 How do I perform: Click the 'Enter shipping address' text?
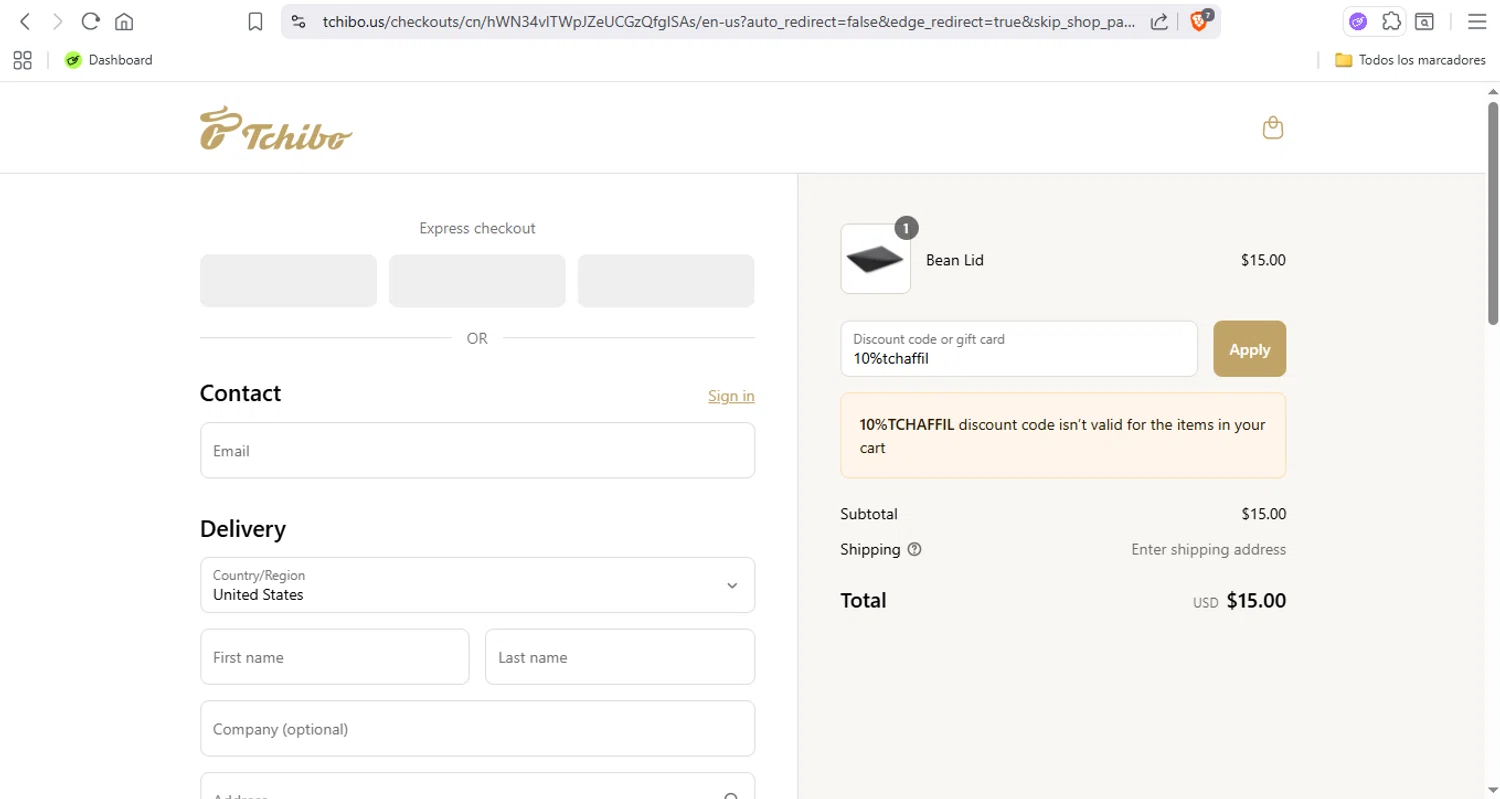pyautogui.click(x=1208, y=549)
